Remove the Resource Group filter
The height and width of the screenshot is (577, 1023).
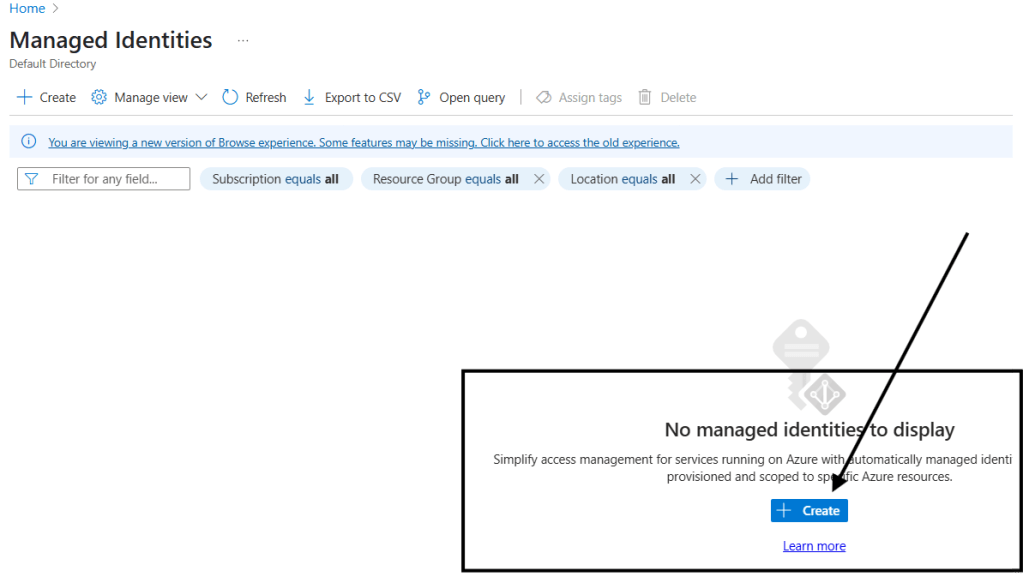point(539,179)
